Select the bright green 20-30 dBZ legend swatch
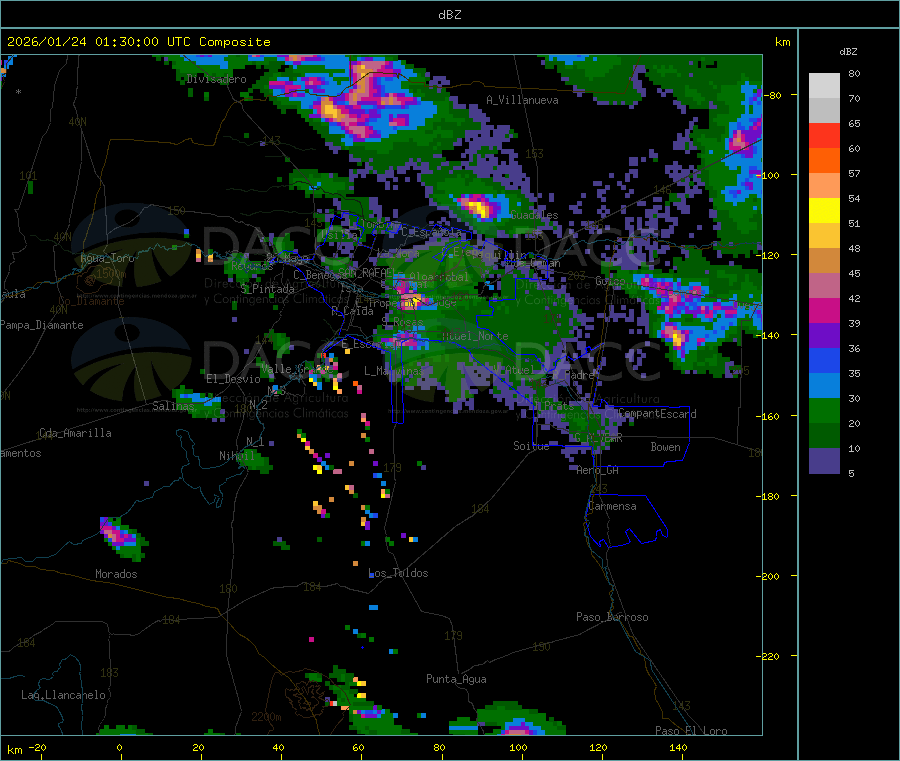The image size is (900, 761). pos(824,410)
